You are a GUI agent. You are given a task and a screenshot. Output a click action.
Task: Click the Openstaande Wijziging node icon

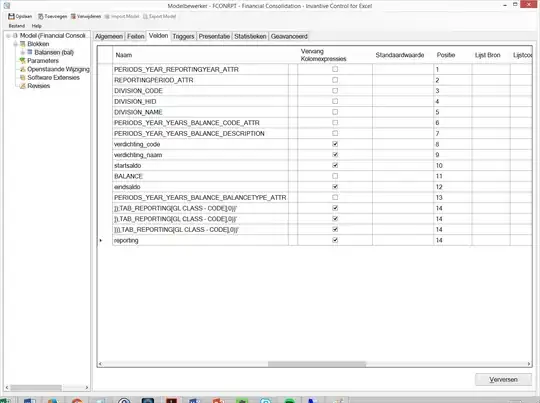23,69
